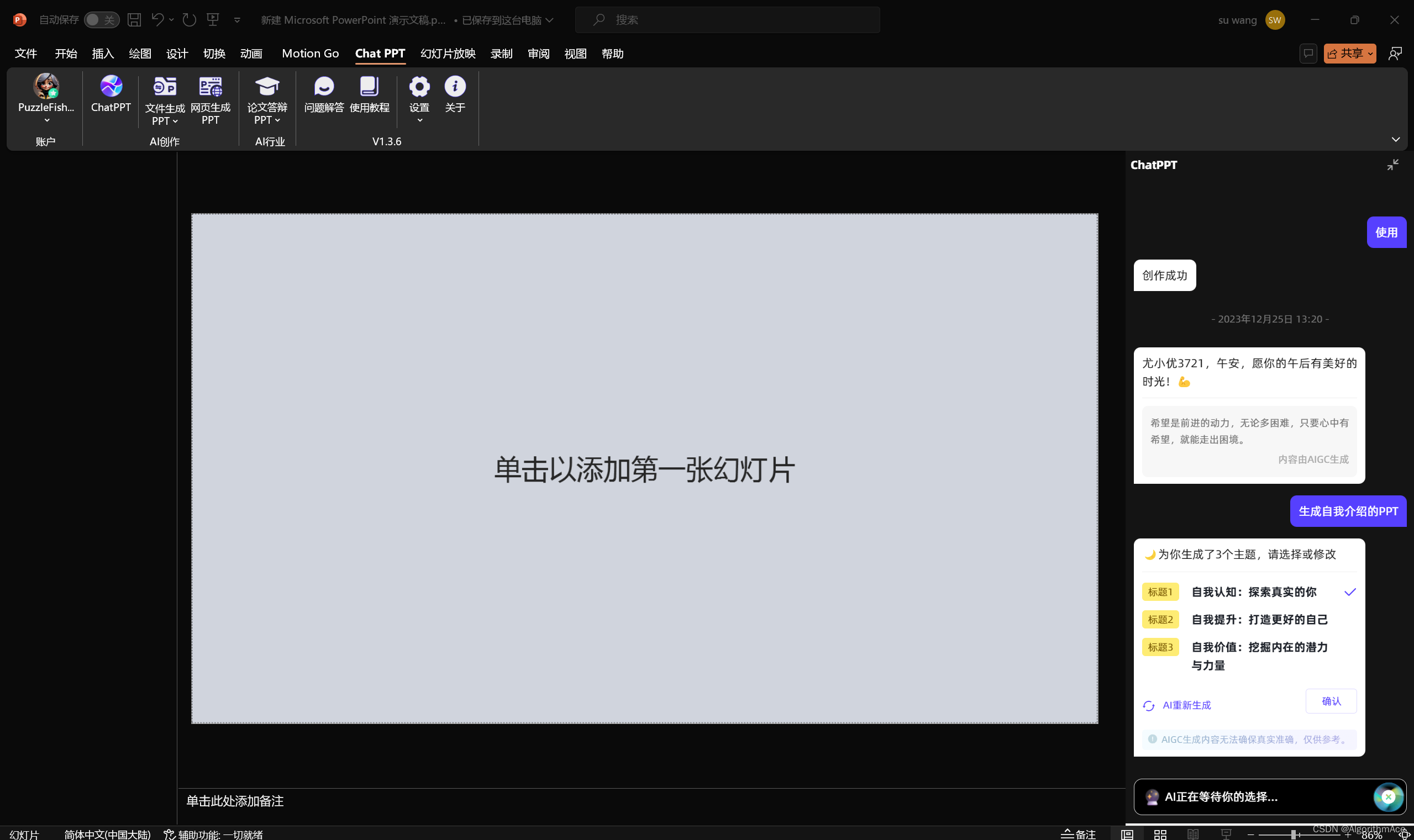Image resolution: width=1414 pixels, height=840 pixels.
Task: Click the save icon in title bar
Action: pyautogui.click(x=134, y=20)
